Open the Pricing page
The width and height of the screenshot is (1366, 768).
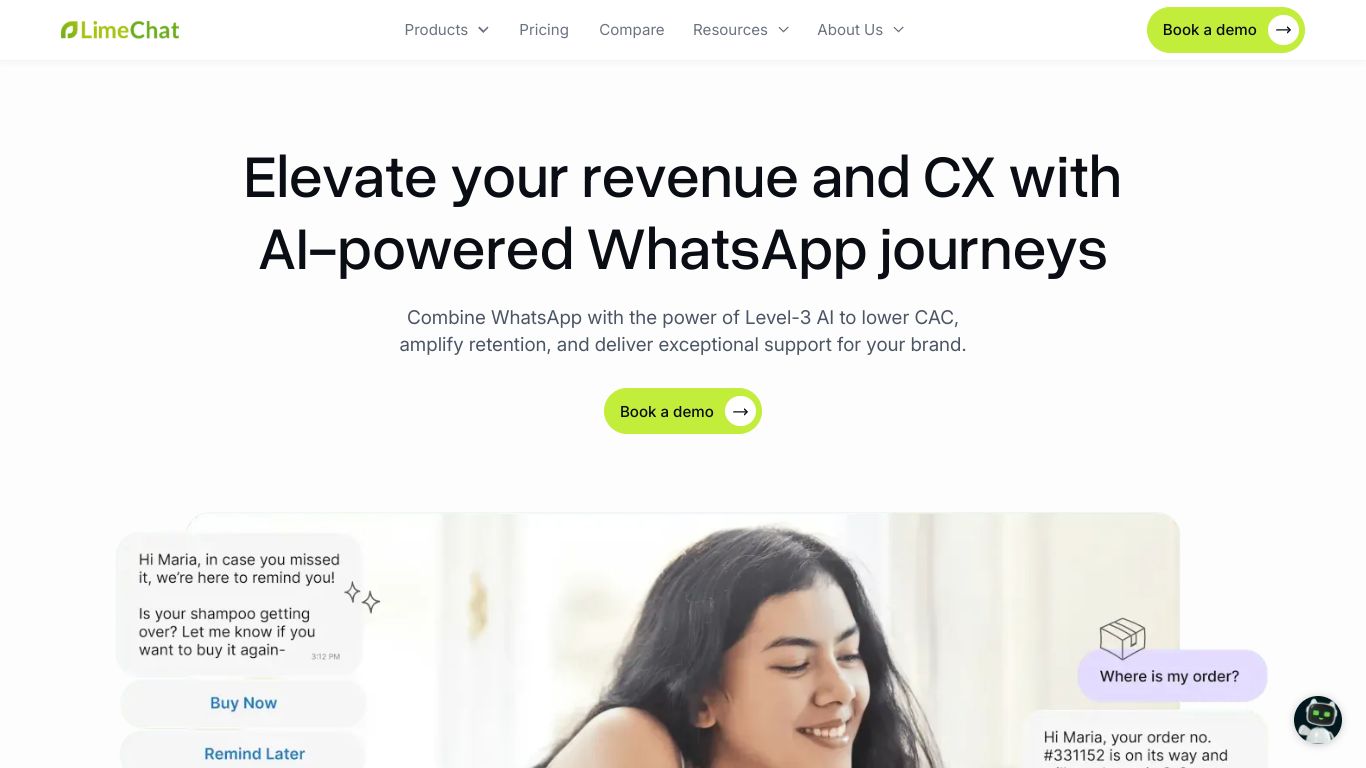pyautogui.click(x=544, y=30)
